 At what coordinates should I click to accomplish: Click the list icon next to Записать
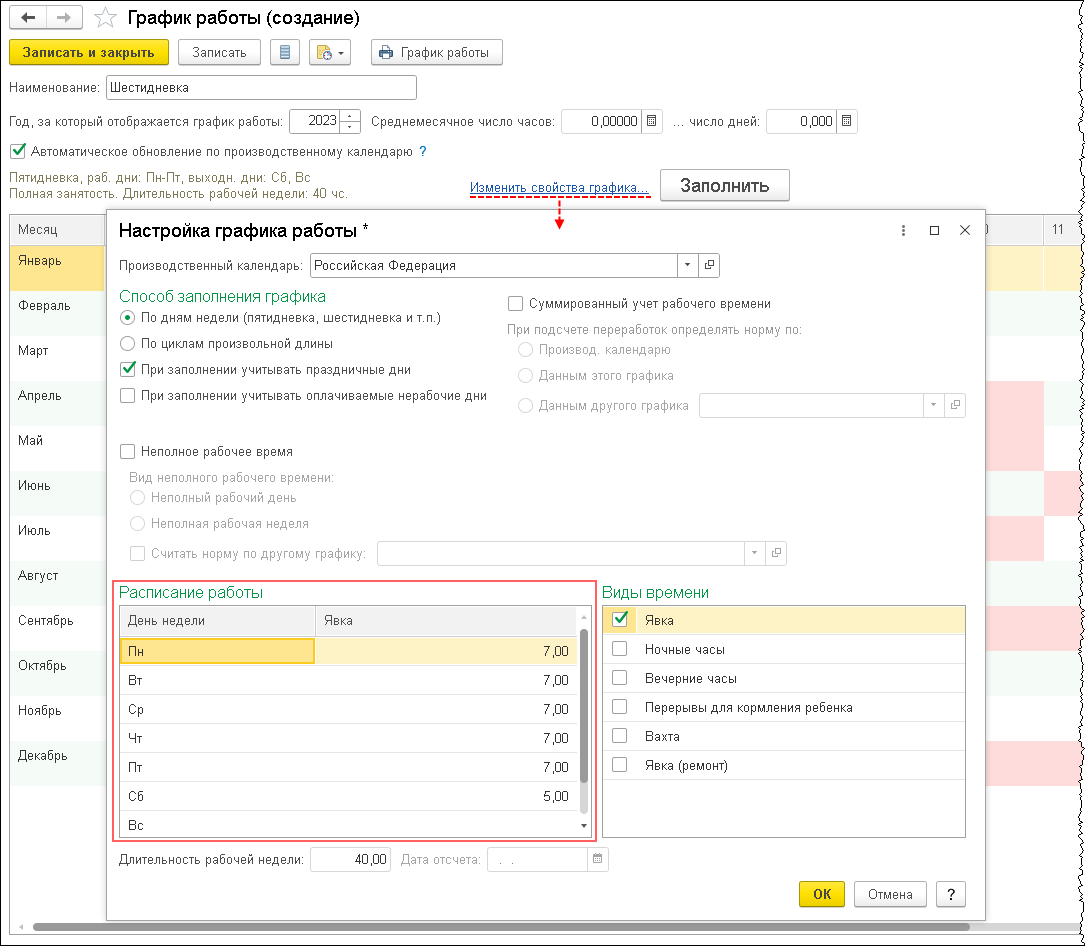pos(284,53)
